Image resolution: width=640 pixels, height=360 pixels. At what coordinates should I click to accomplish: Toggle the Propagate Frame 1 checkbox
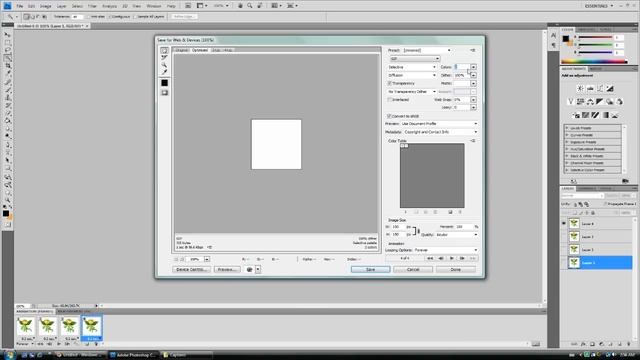[605, 204]
